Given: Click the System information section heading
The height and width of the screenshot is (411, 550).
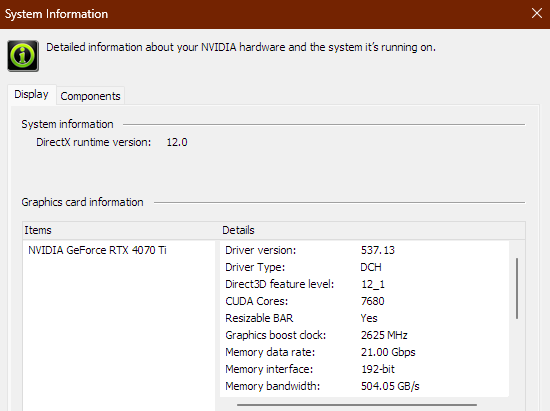Looking at the screenshot, I should 67,124.
